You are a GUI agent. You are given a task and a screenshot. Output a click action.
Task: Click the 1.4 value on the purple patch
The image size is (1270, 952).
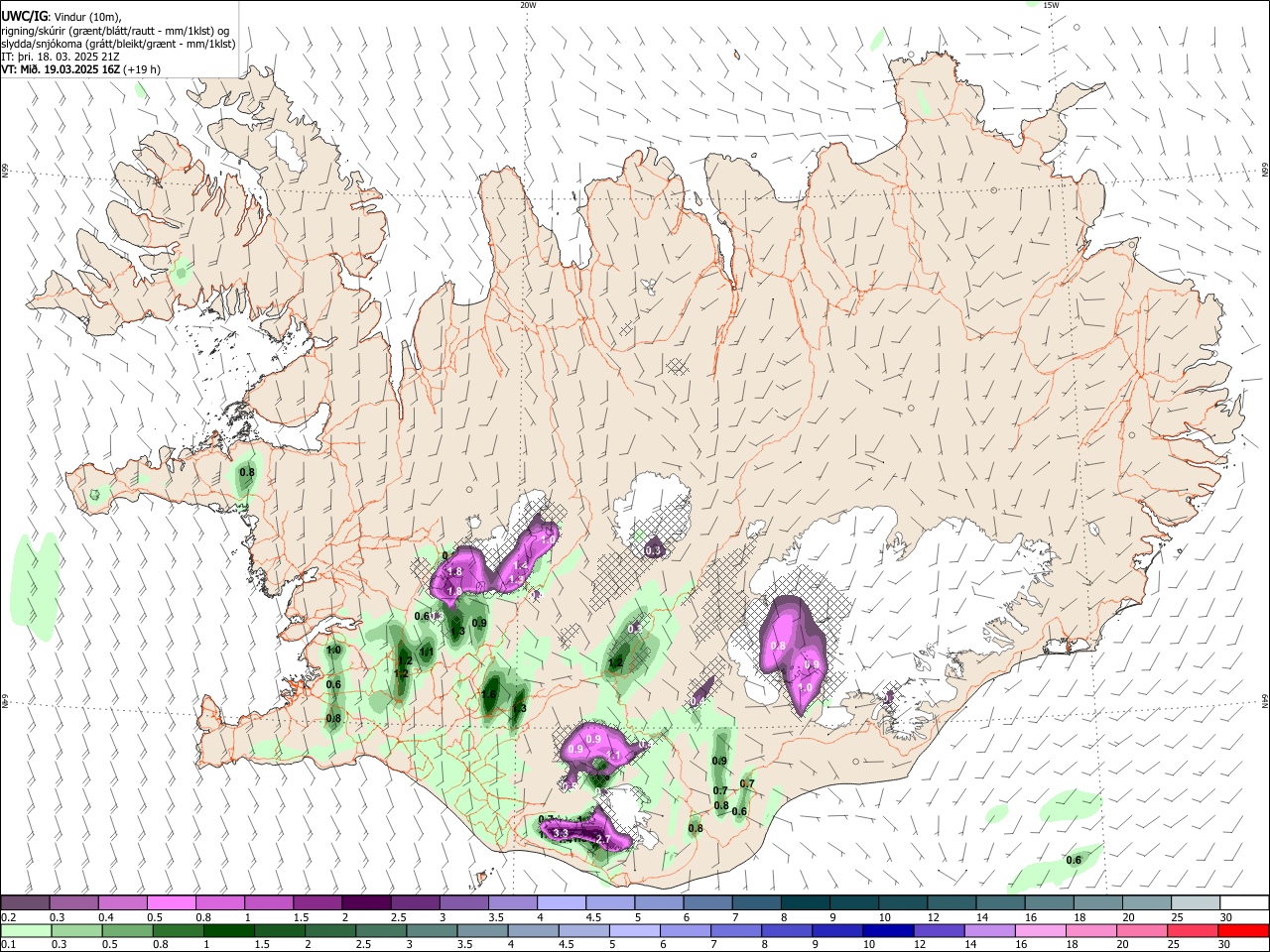521,564
